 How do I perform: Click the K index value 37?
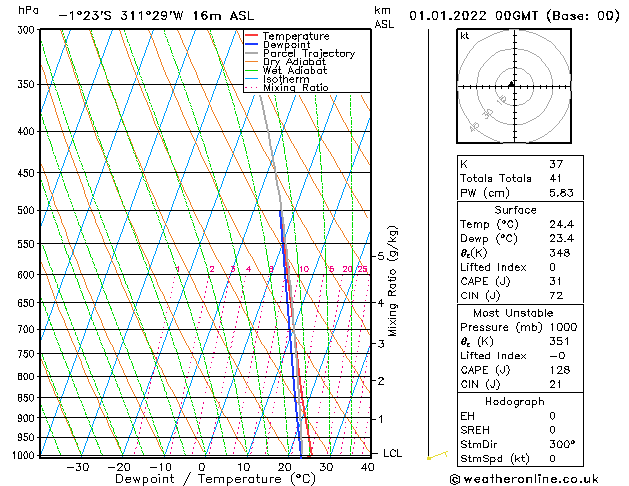pyautogui.click(x=556, y=164)
